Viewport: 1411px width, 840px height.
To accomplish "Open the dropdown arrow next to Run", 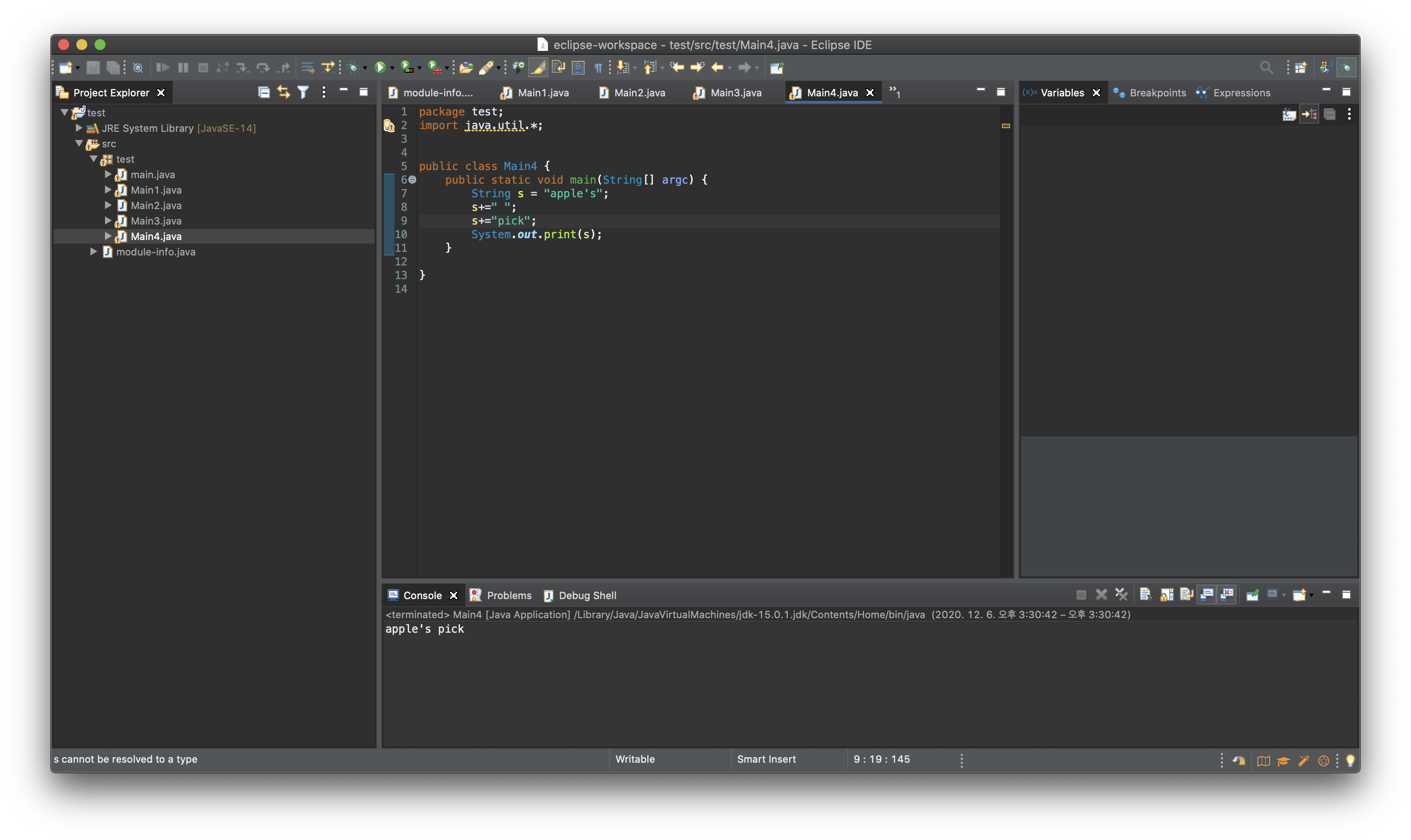I will tap(392, 69).
